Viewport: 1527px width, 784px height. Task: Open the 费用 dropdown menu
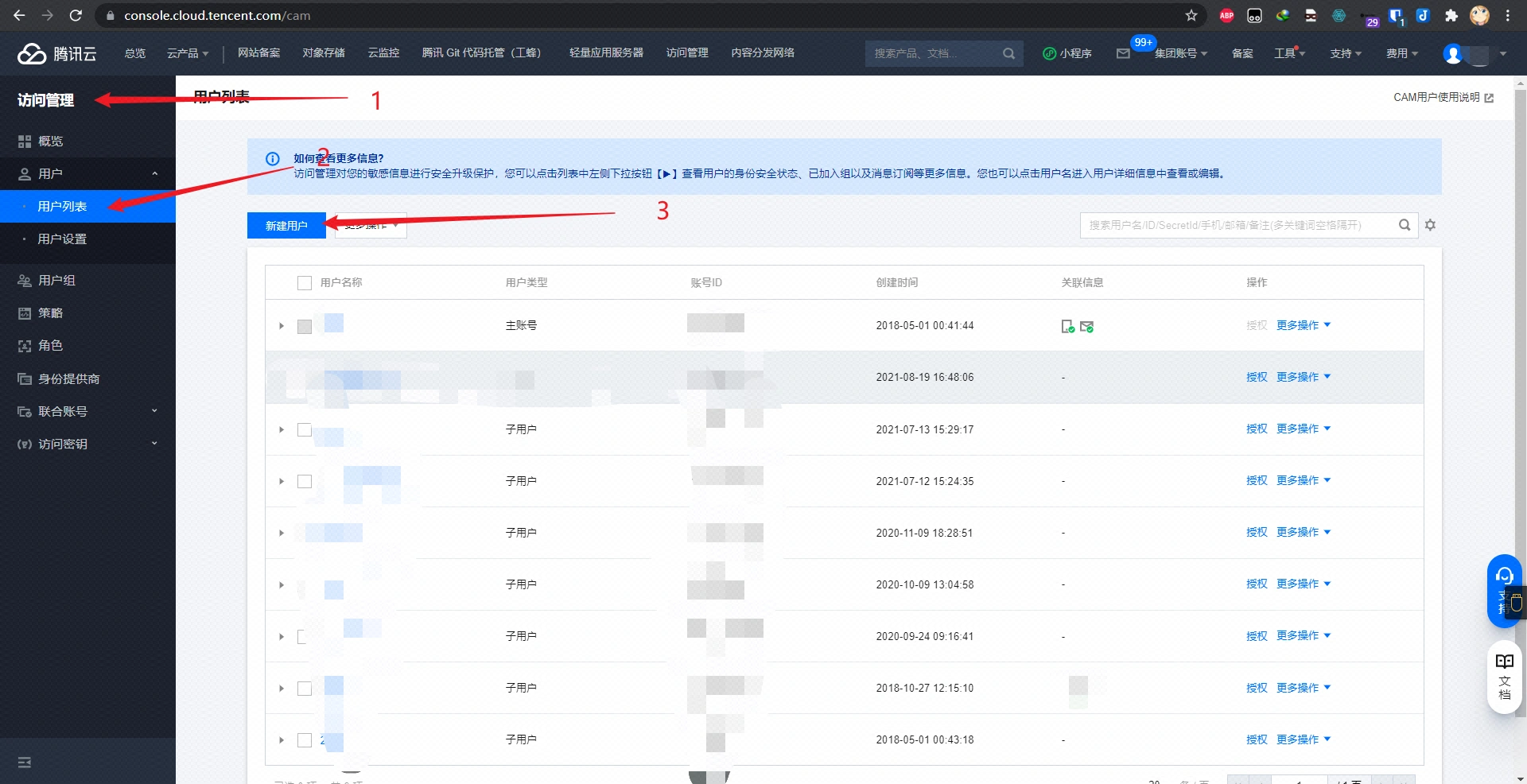[x=1402, y=53]
